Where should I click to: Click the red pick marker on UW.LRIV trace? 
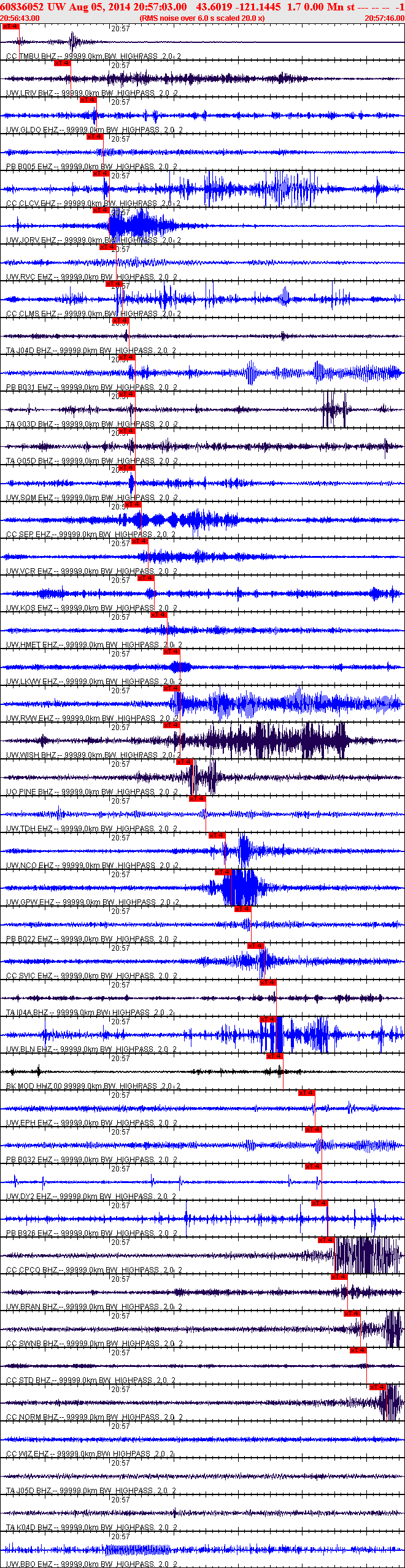pos(62,63)
